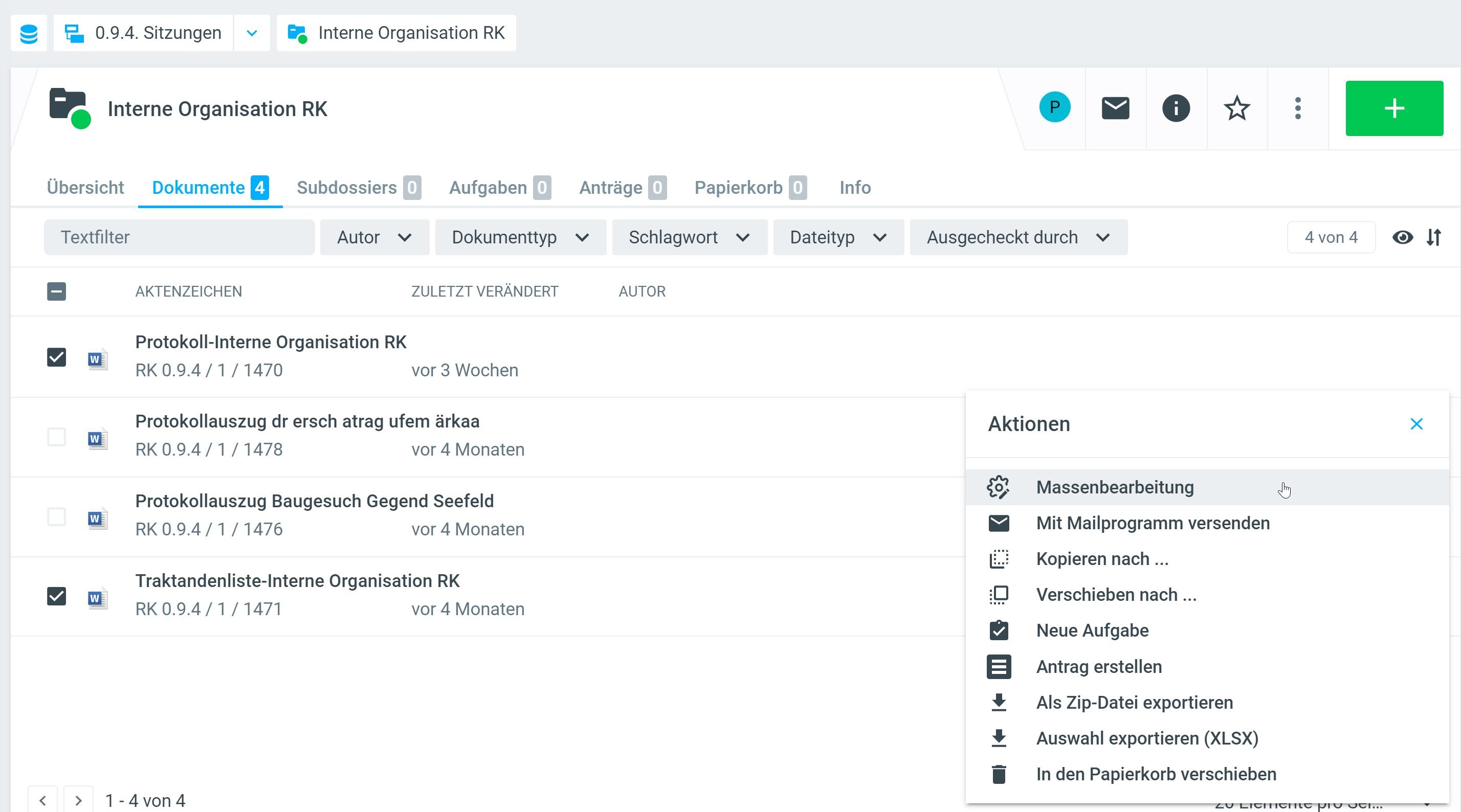The image size is (1461, 812).
Task: Click the select-all checkbox in table header
Action: click(x=56, y=291)
